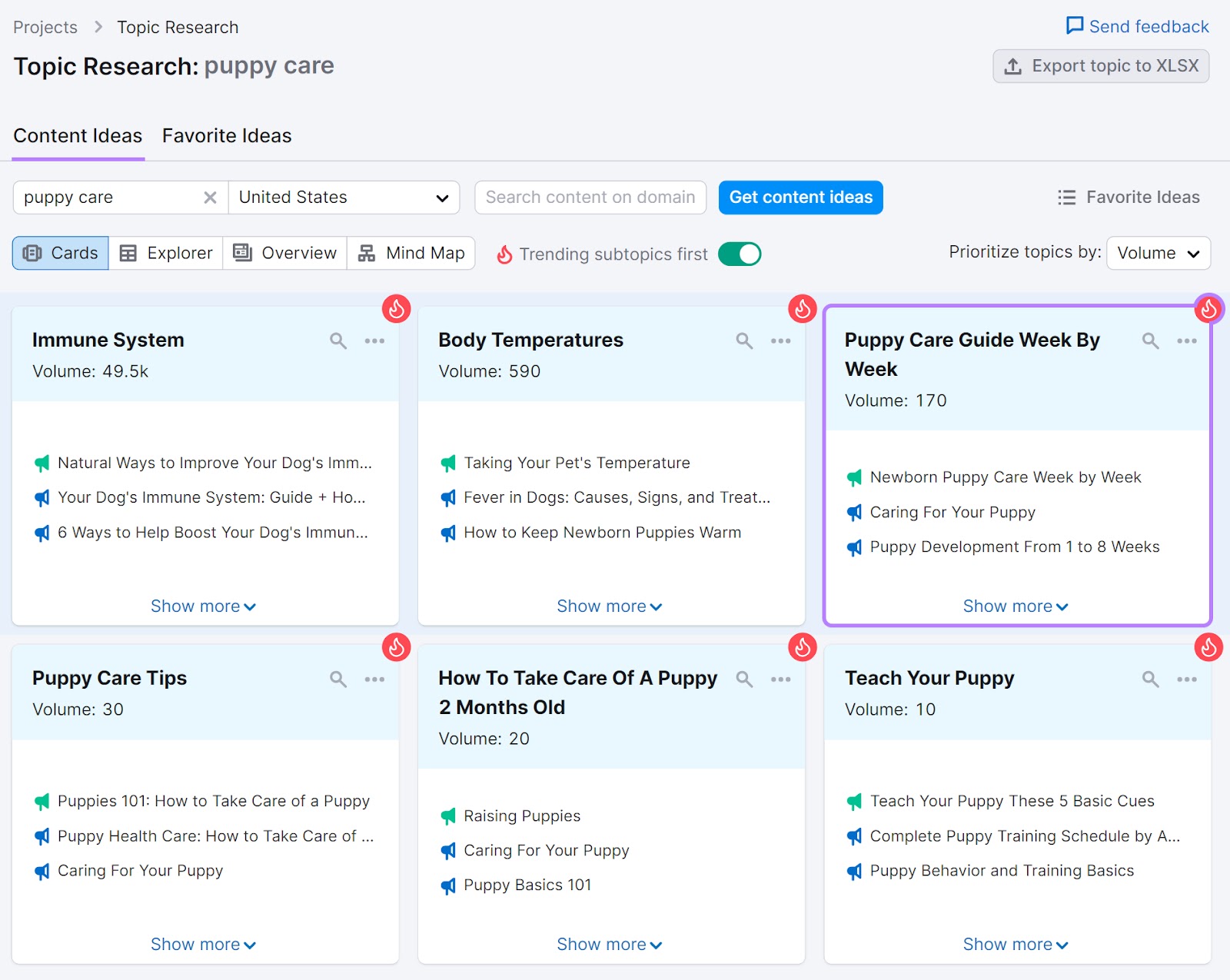Click the Get content ideas button
1230x980 pixels.
point(800,198)
